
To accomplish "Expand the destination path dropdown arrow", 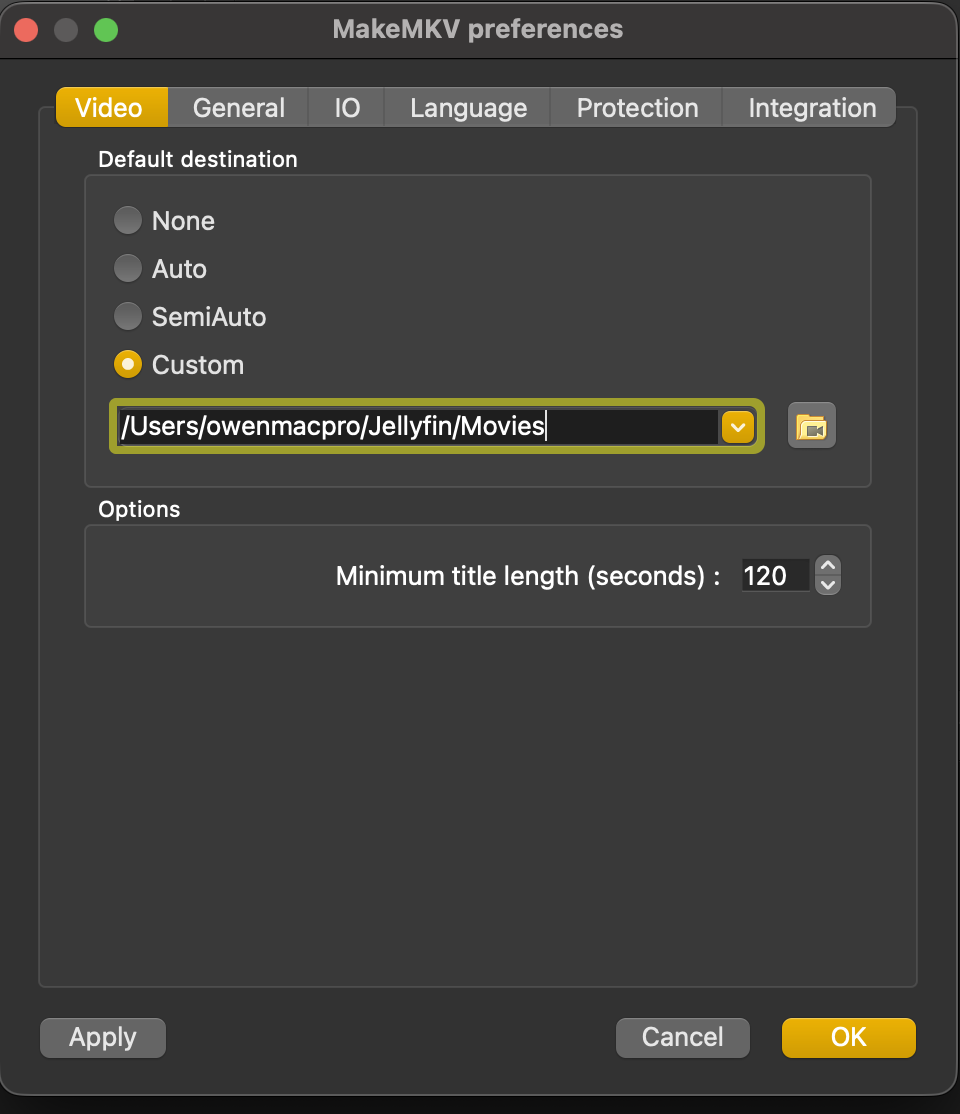I will click(x=738, y=427).
